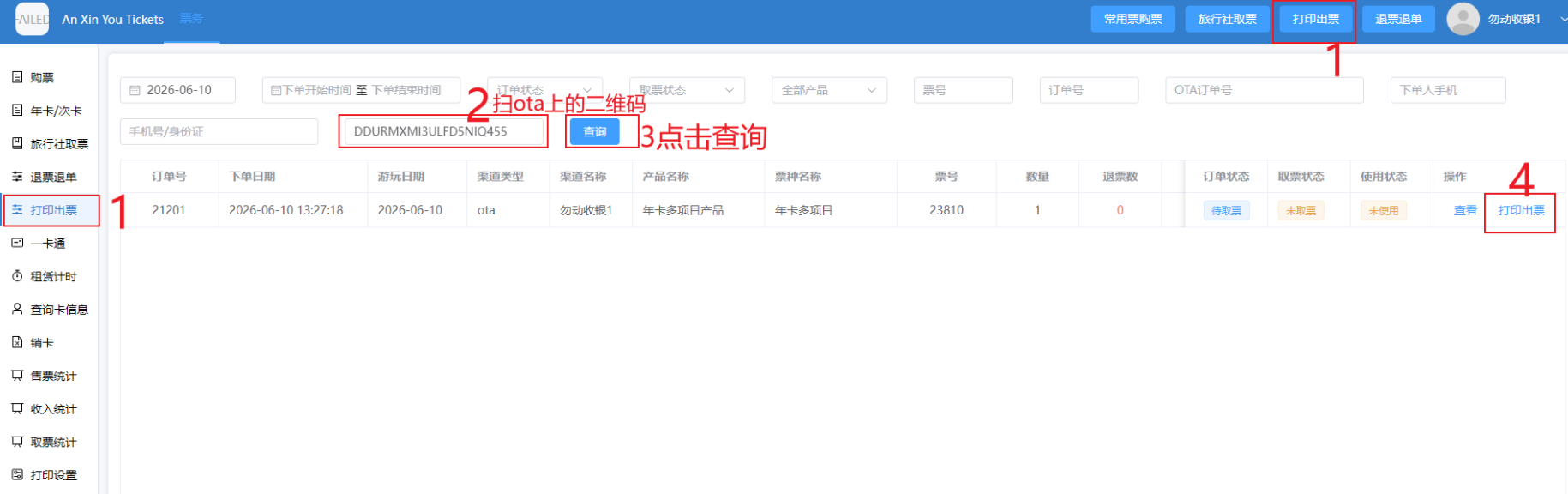
Task: Open 销卡 sidebar item
Action: point(49,342)
